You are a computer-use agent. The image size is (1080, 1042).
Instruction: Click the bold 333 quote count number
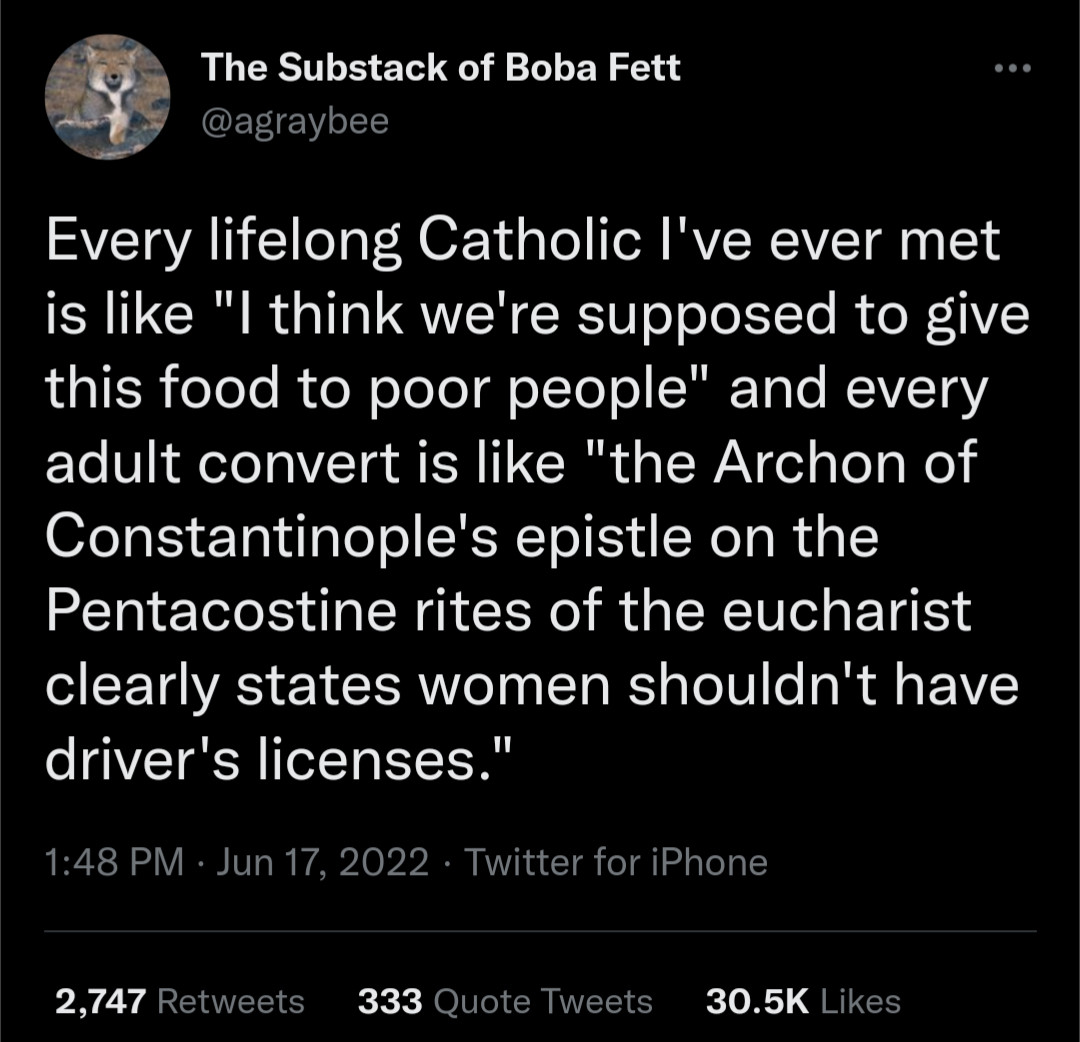tap(390, 1001)
